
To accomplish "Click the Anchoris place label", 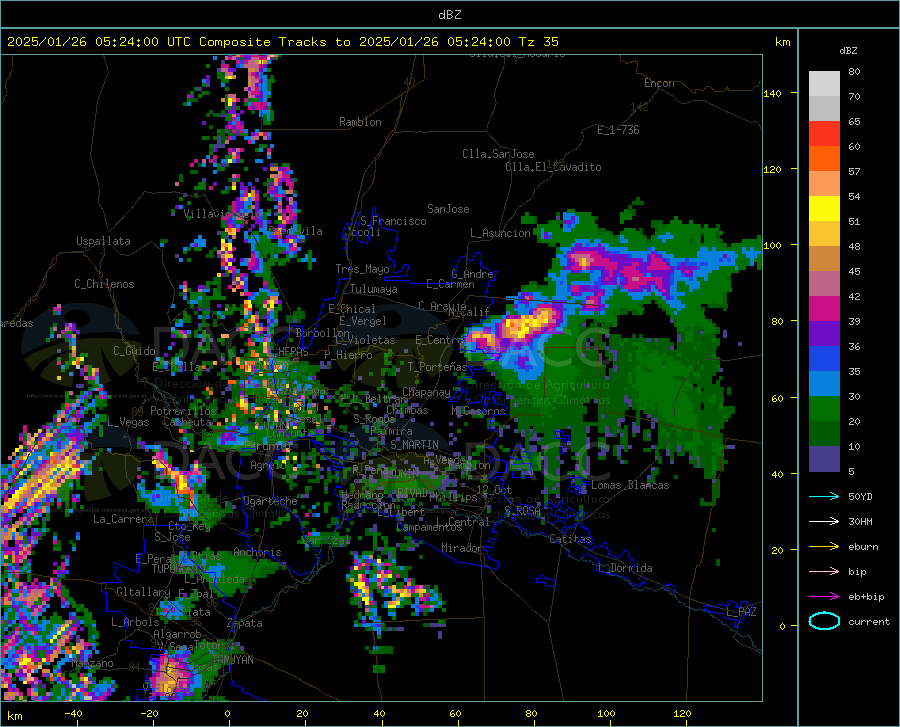I will (257, 552).
